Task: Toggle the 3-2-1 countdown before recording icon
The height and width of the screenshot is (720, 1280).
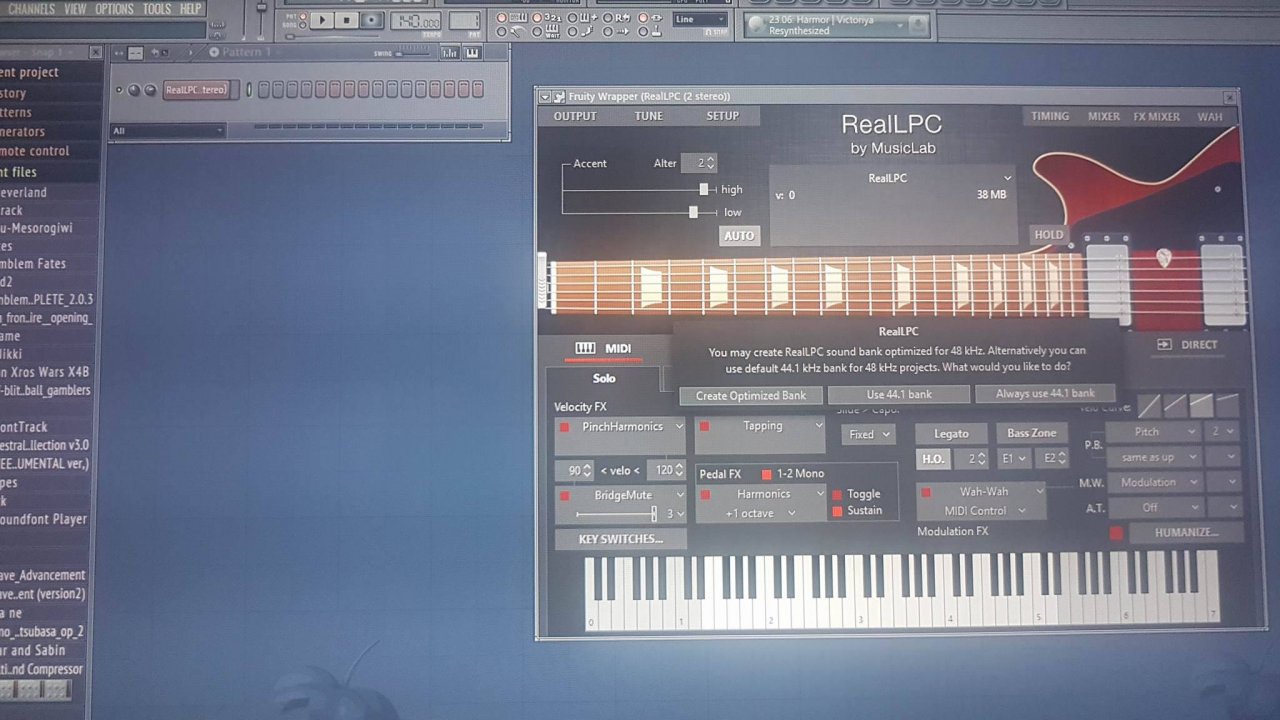Action: click(x=551, y=17)
